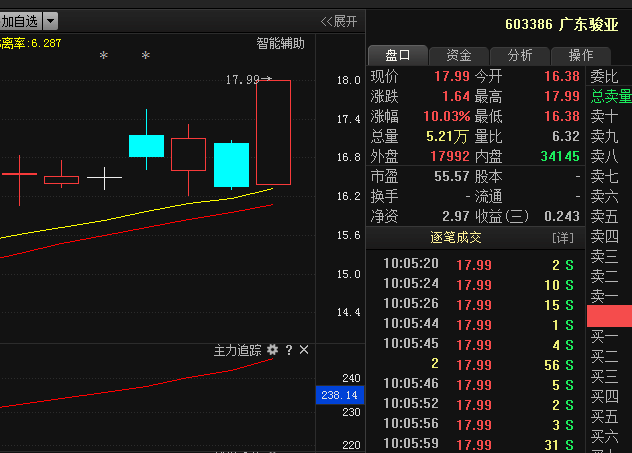Select the 56 lot trade row
The height and width of the screenshot is (453, 632).
[x=476, y=365]
